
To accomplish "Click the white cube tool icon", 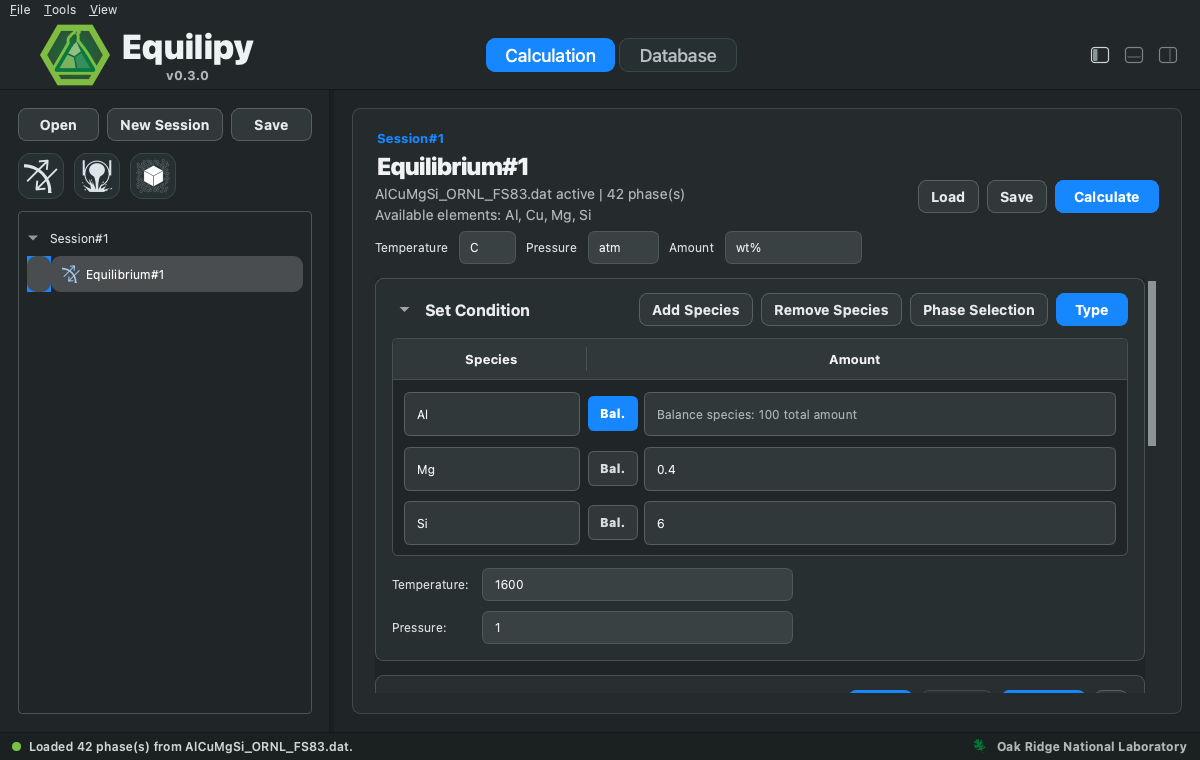I will pyautogui.click(x=153, y=176).
